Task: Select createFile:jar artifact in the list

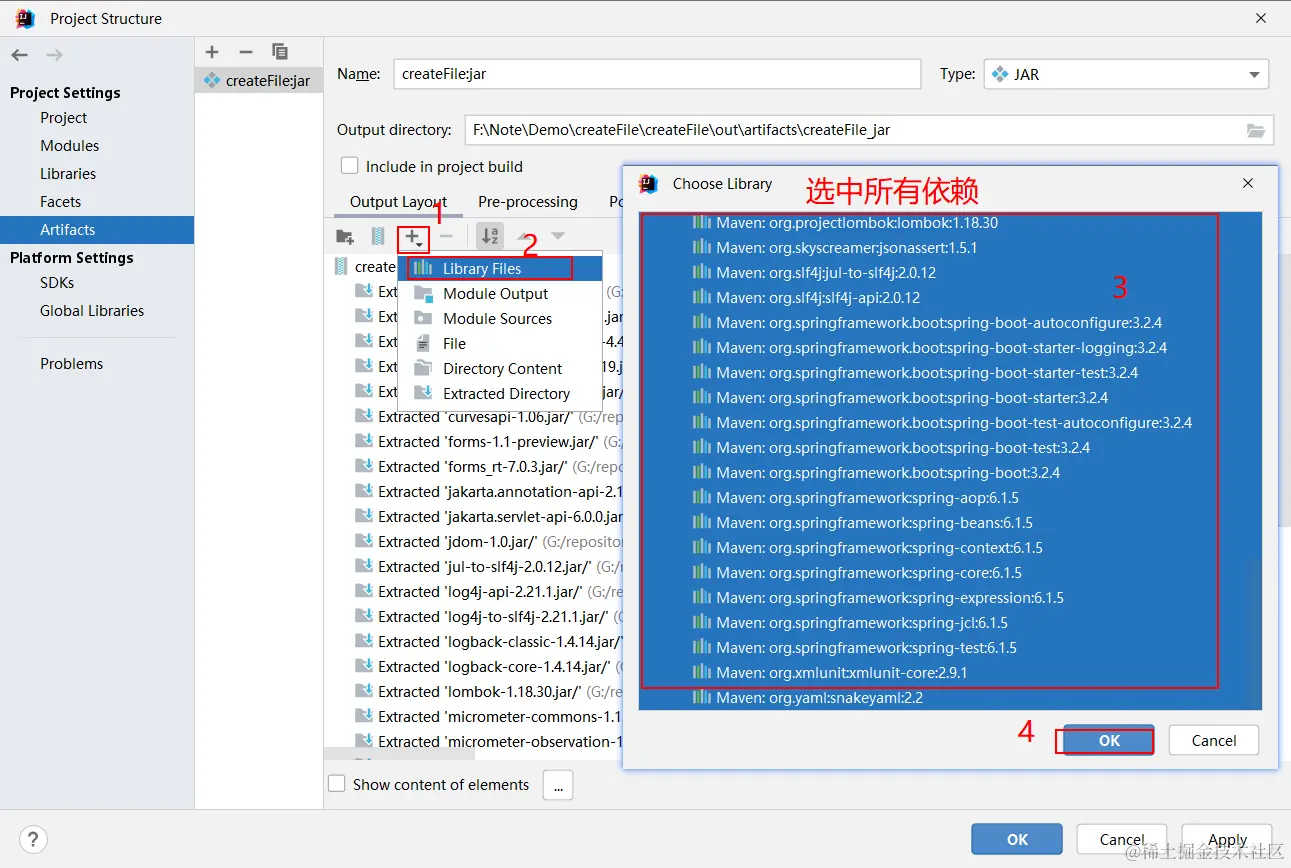Action: 259,80
